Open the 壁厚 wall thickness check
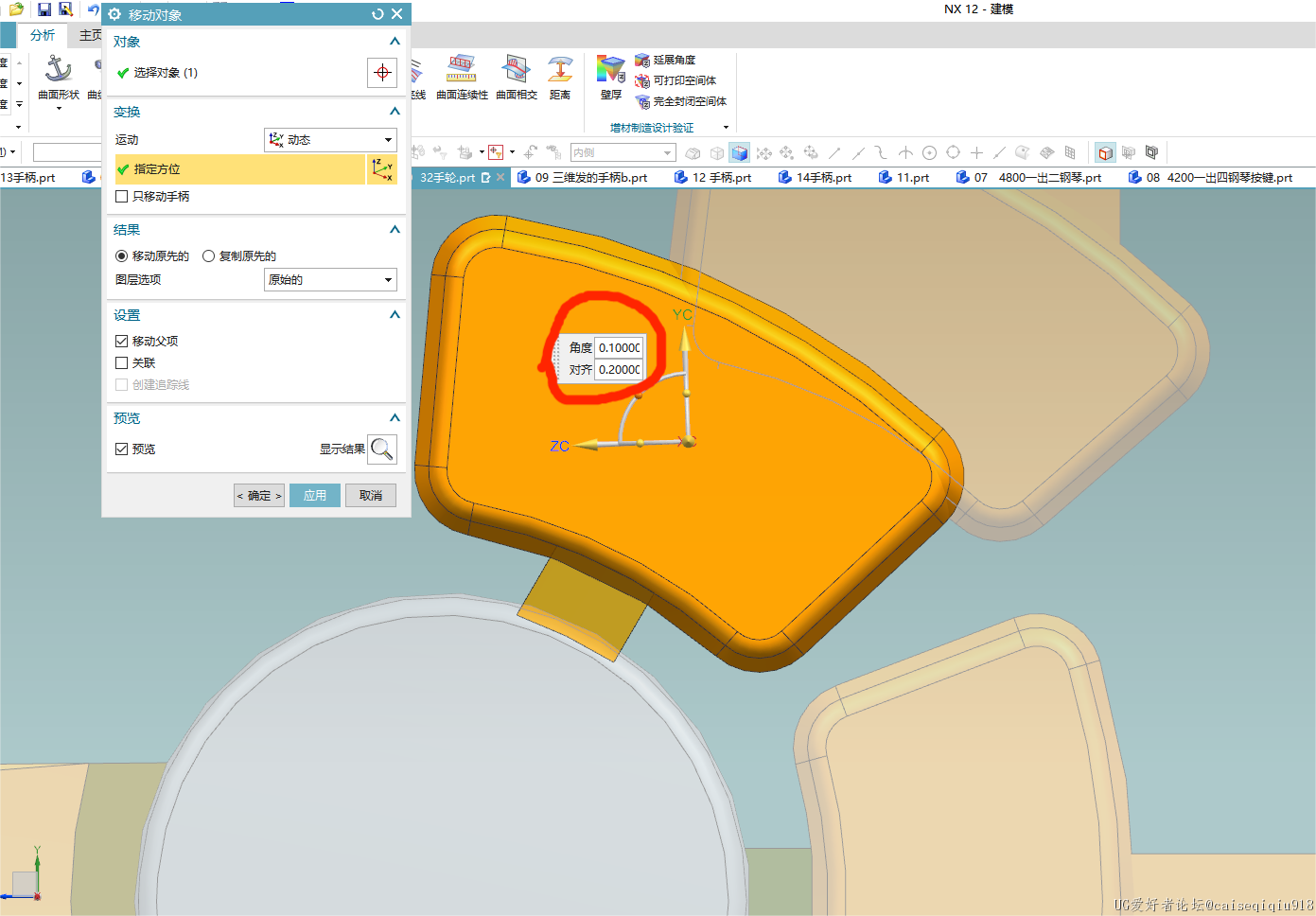This screenshot has height=916, width=1316. pos(611,78)
